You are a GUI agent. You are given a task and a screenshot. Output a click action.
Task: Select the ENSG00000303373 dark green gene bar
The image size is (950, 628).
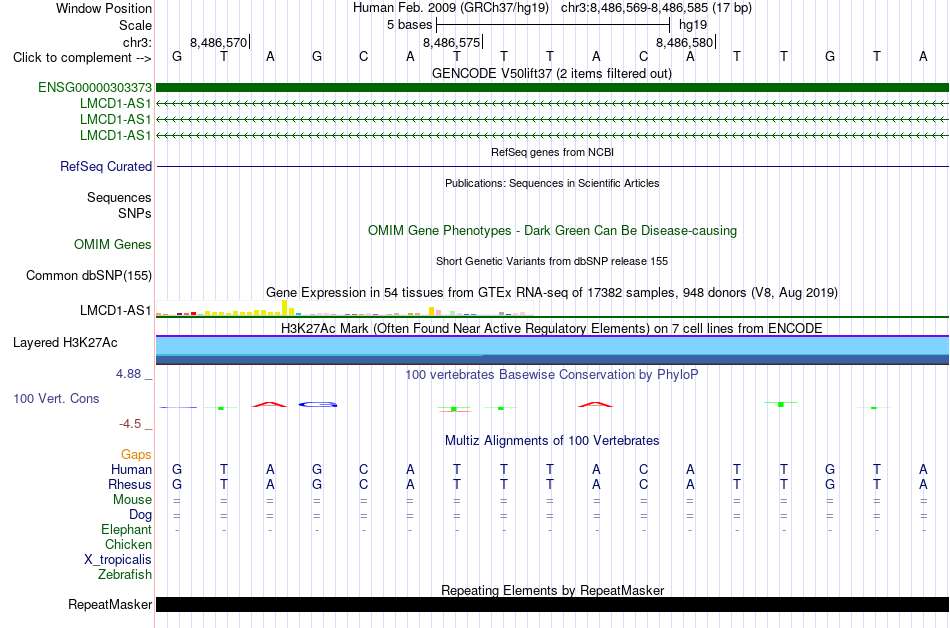pos(552,87)
